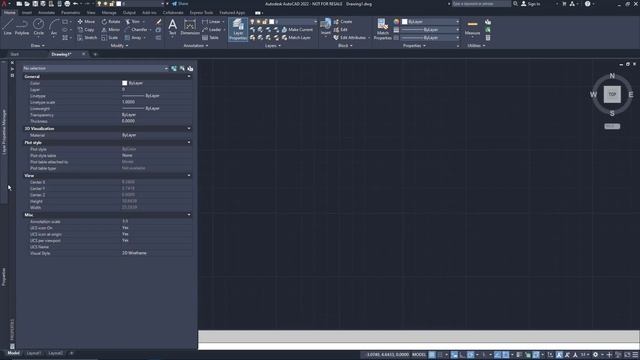Select the Polyline tool

click(22, 27)
